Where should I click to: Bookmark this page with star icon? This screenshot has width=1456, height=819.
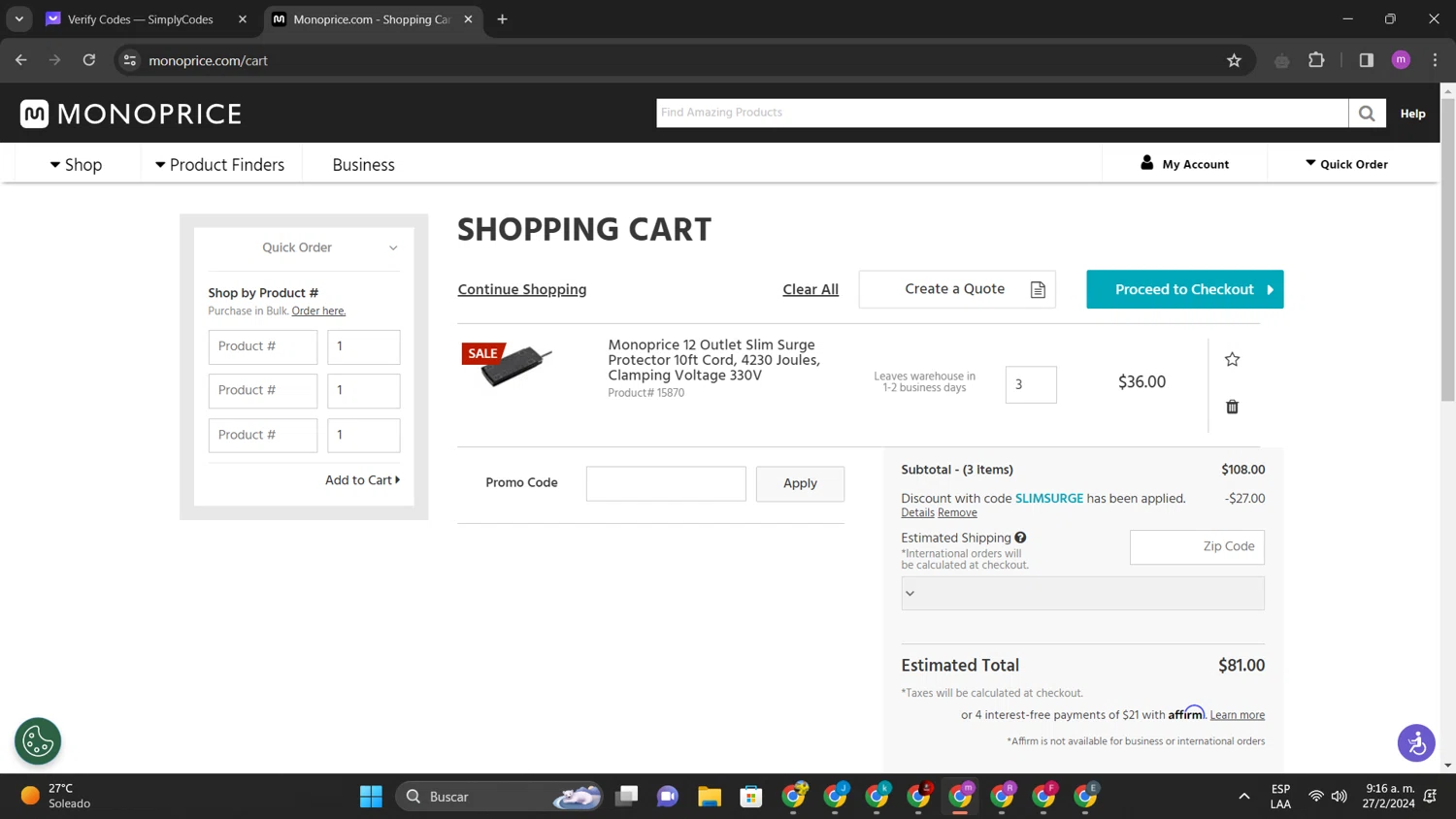[x=1234, y=60]
